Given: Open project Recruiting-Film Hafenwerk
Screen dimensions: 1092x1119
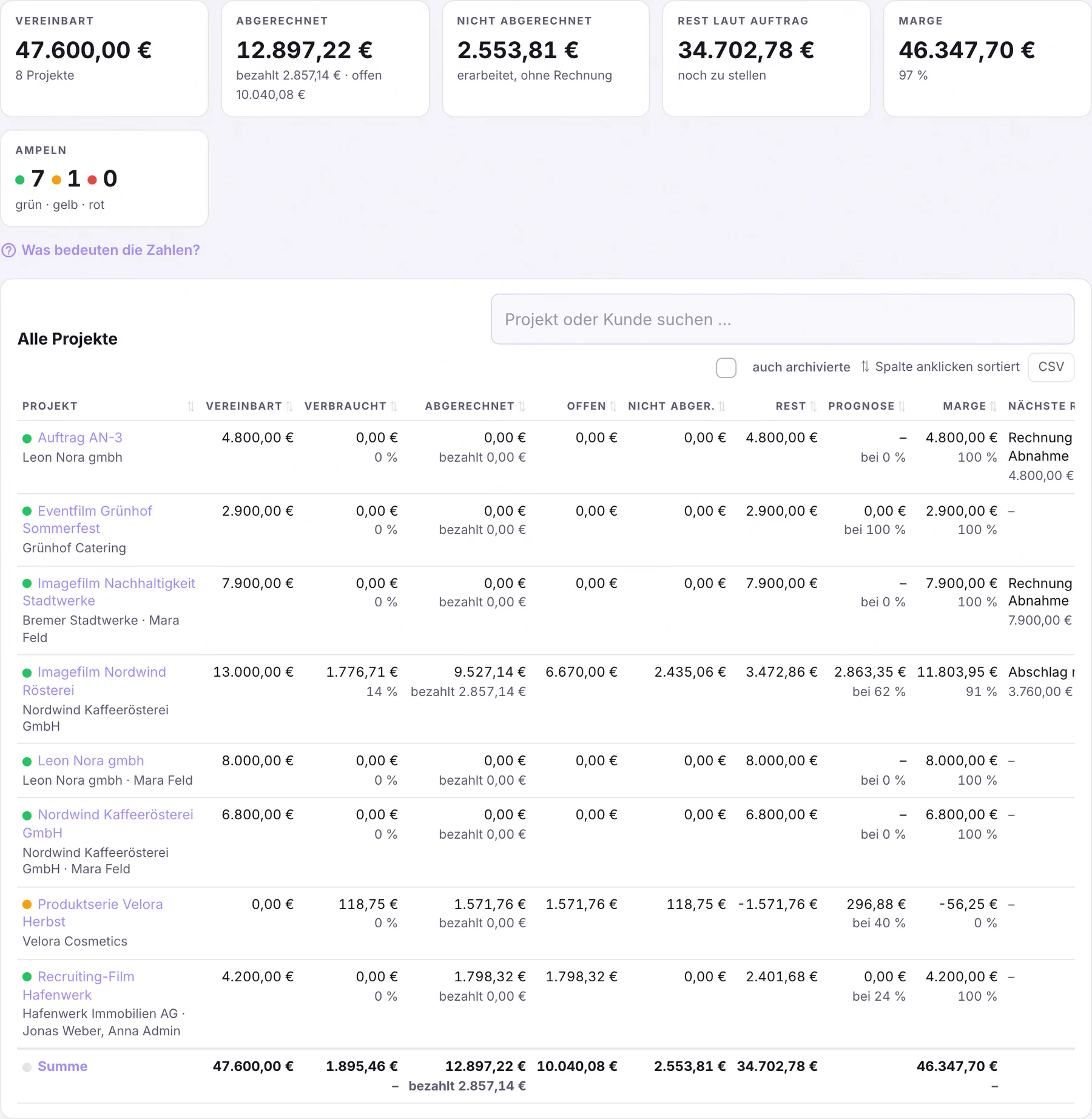Looking at the screenshot, I should pyautogui.click(x=79, y=985).
